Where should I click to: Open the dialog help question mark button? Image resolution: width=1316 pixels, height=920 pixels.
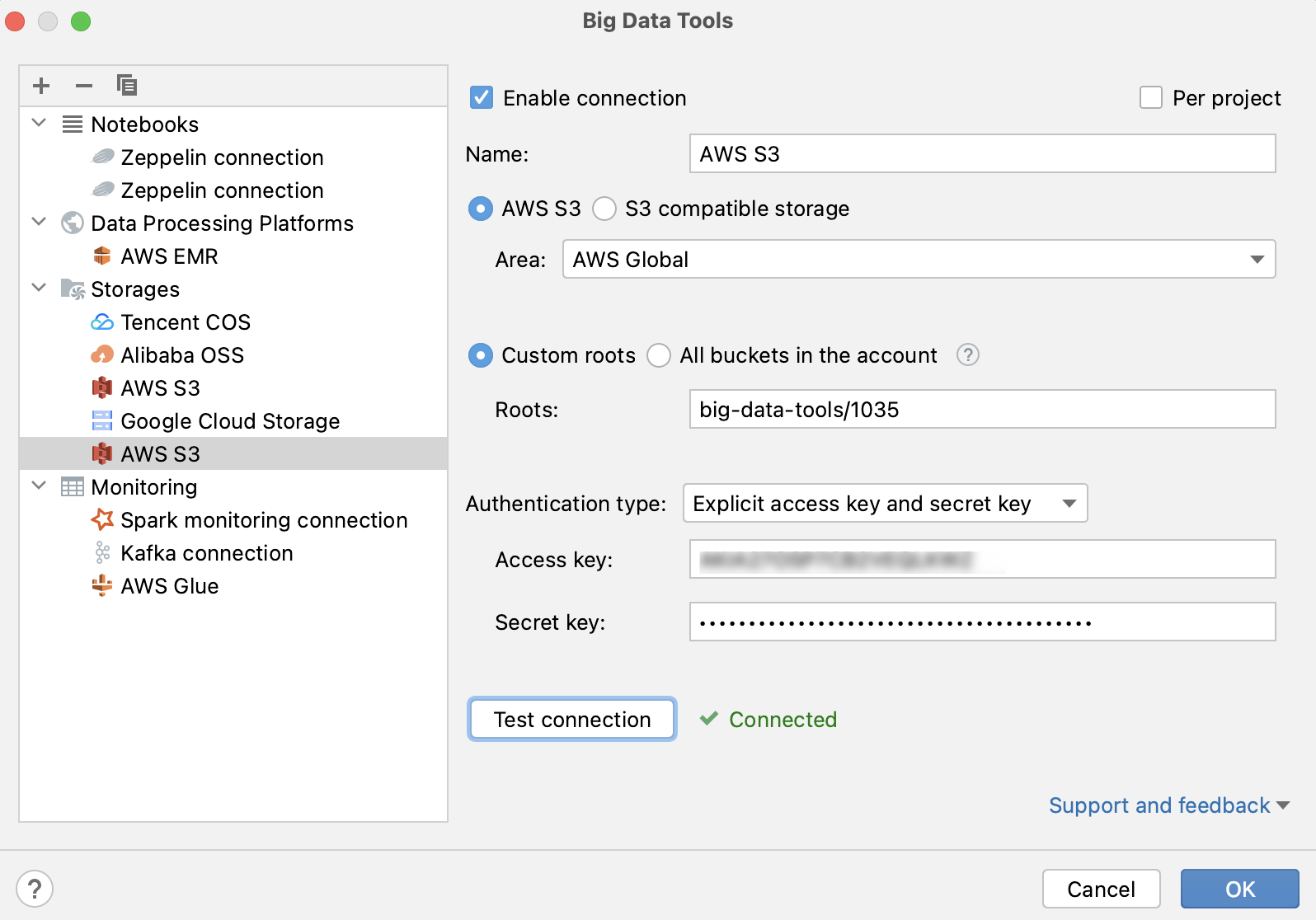[x=35, y=889]
